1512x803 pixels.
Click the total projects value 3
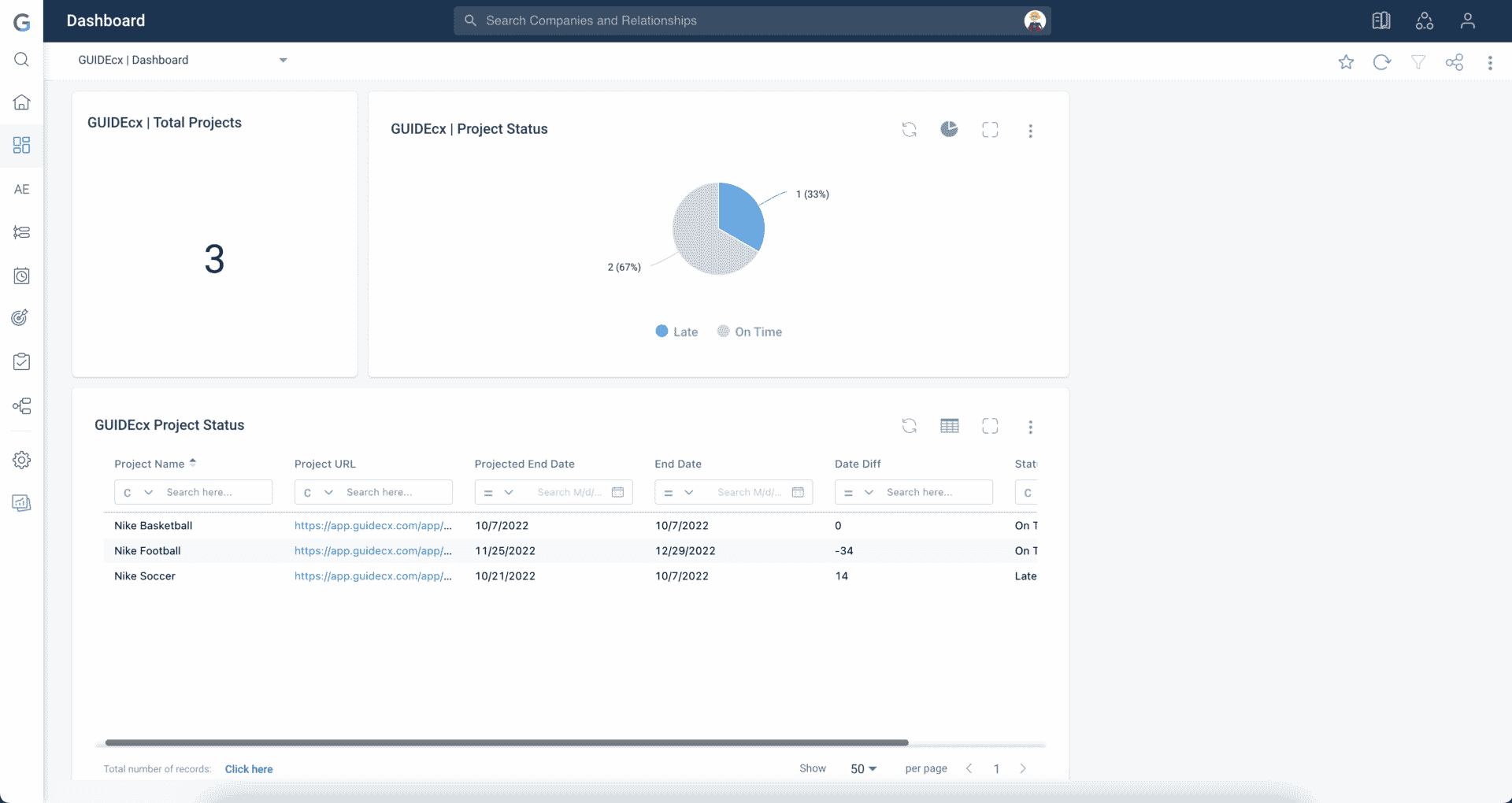(x=214, y=259)
